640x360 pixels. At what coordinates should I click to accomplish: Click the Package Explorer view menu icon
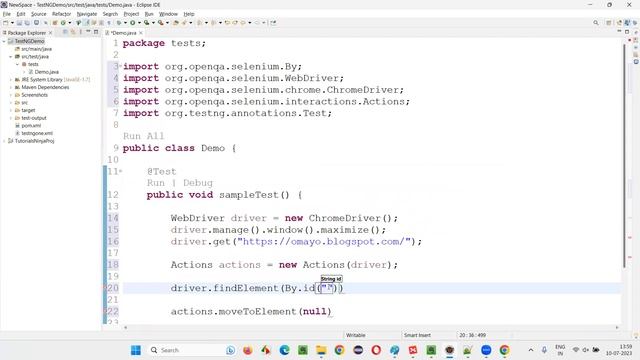tap(80, 32)
